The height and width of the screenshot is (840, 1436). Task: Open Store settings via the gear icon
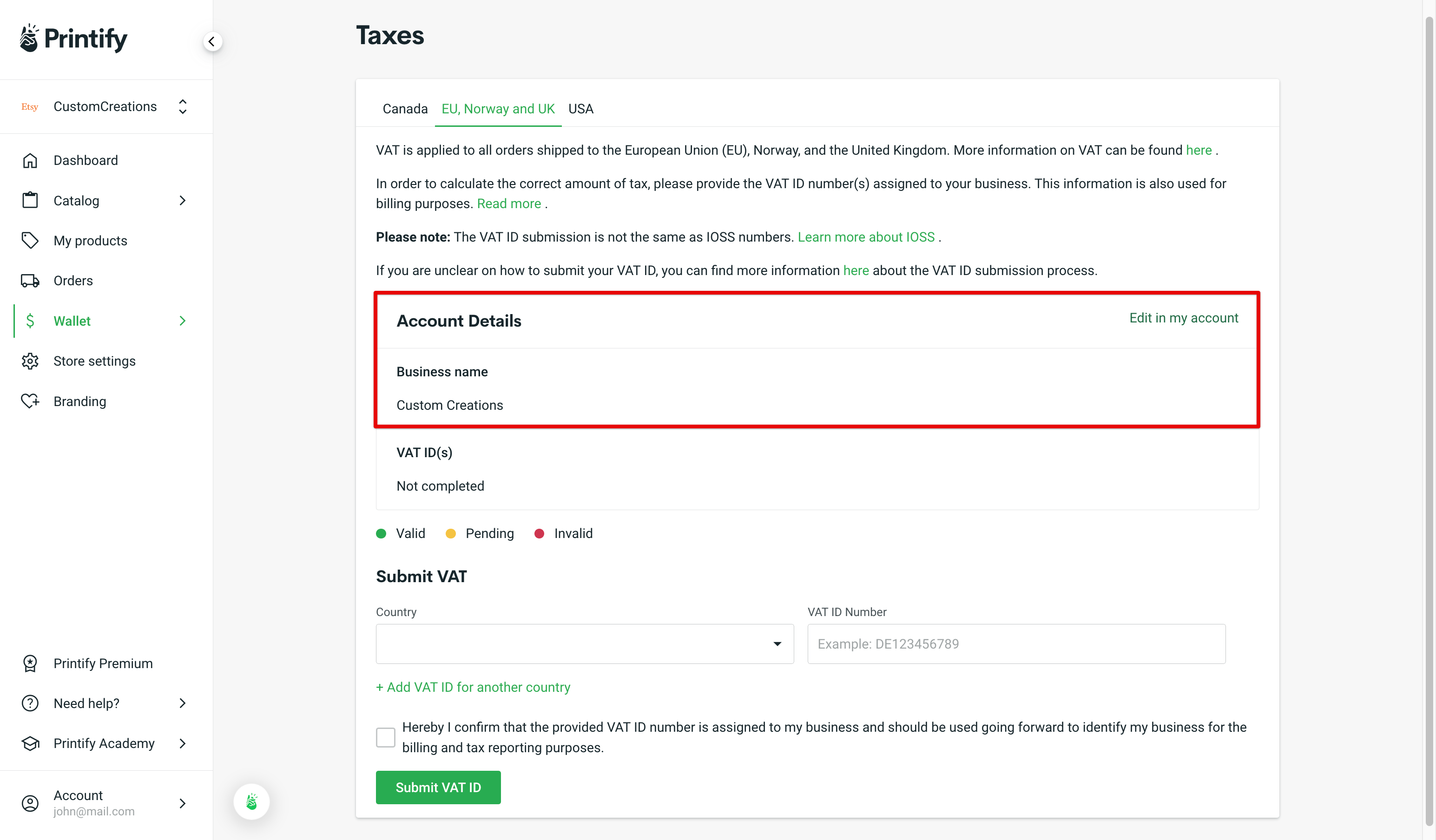click(30, 361)
